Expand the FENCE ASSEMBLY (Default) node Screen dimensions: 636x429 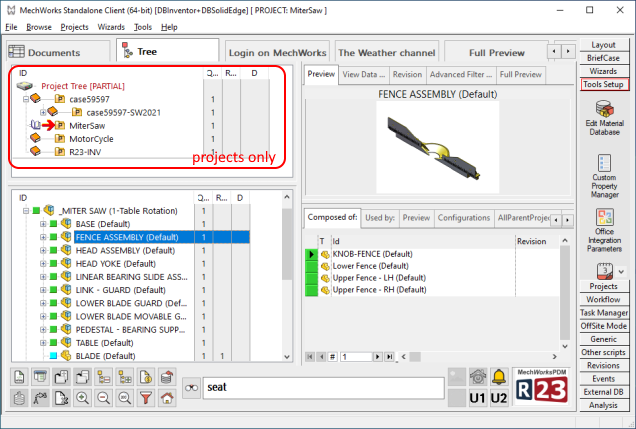(43, 237)
